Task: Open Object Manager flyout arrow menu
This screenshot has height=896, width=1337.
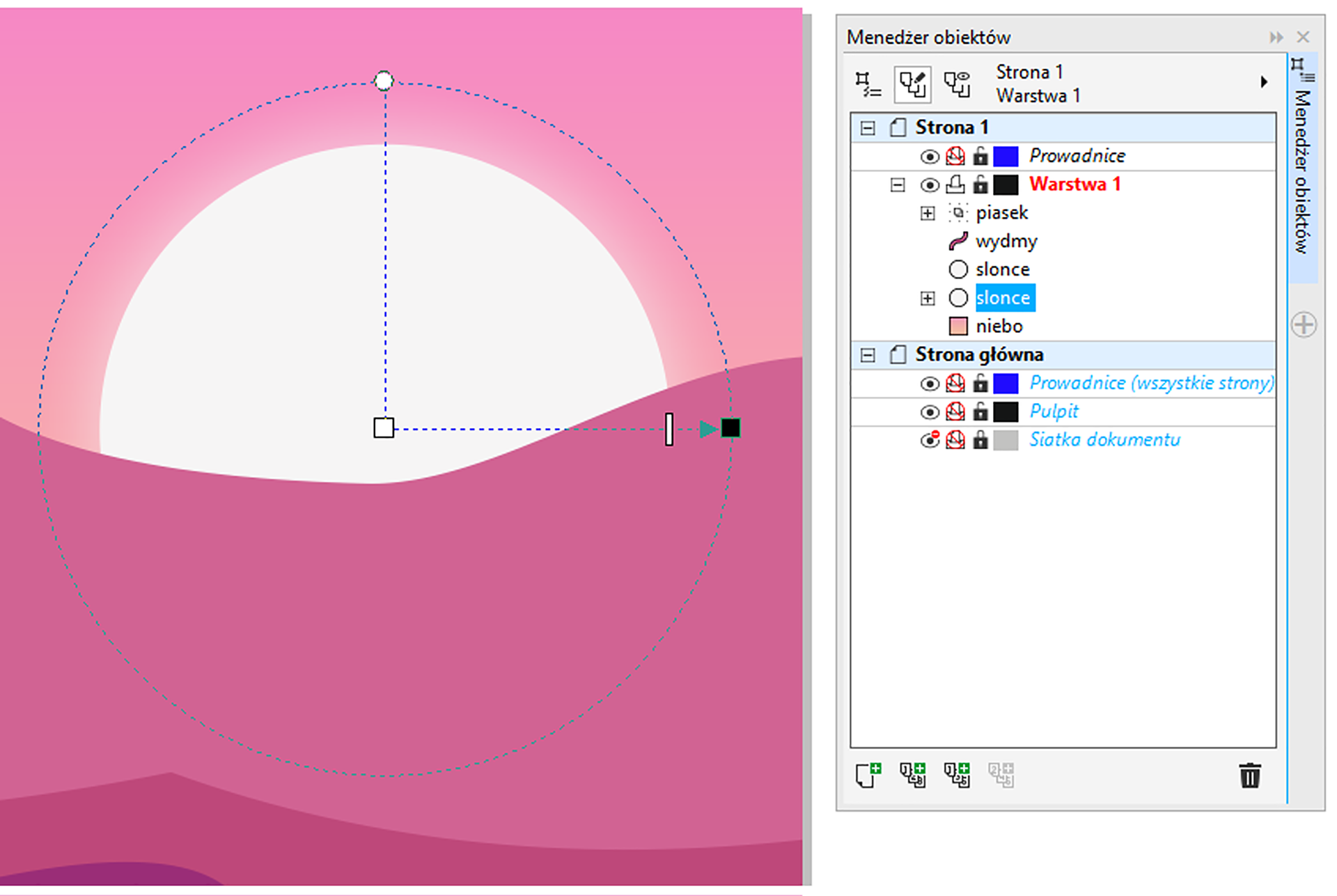Action: (1264, 82)
